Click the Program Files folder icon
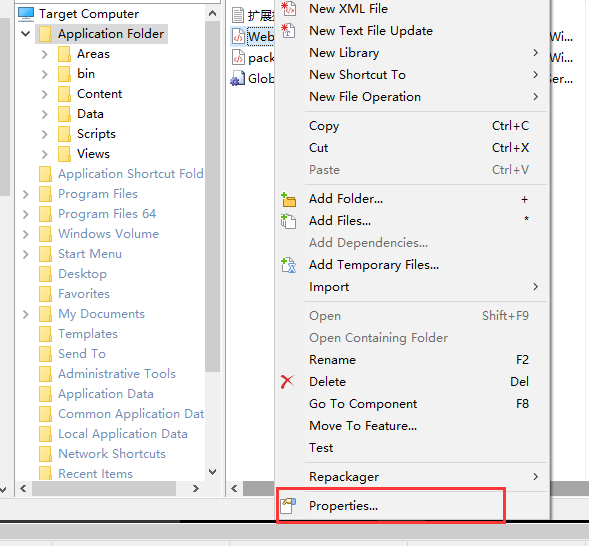589x546 pixels. pos(46,194)
